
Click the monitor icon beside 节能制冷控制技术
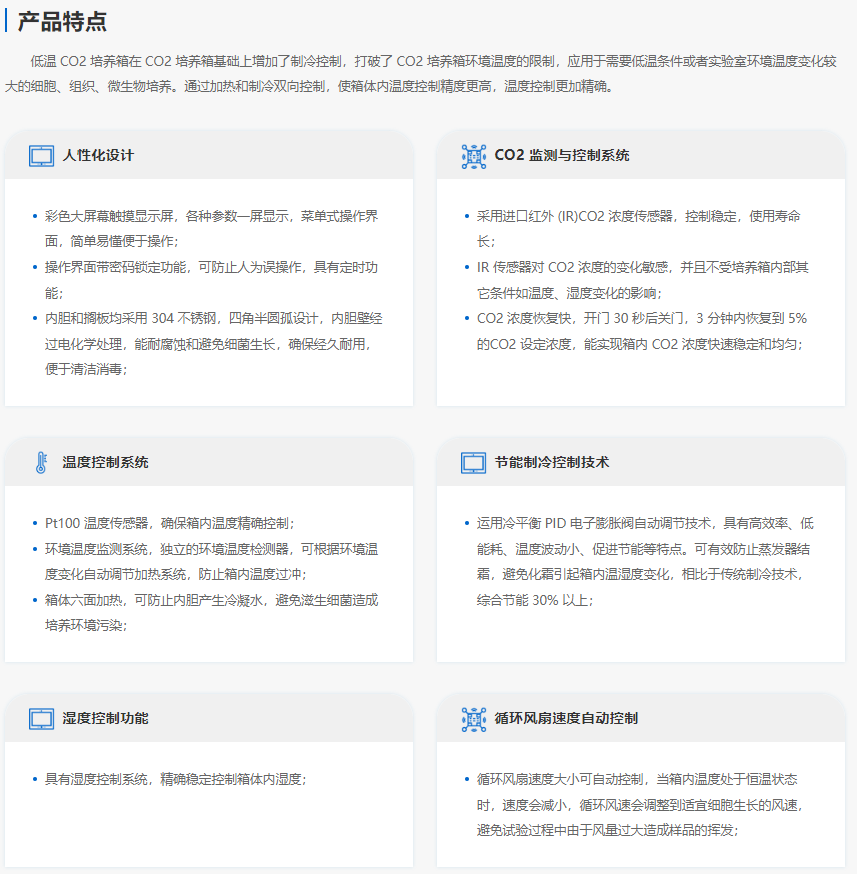[473, 463]
